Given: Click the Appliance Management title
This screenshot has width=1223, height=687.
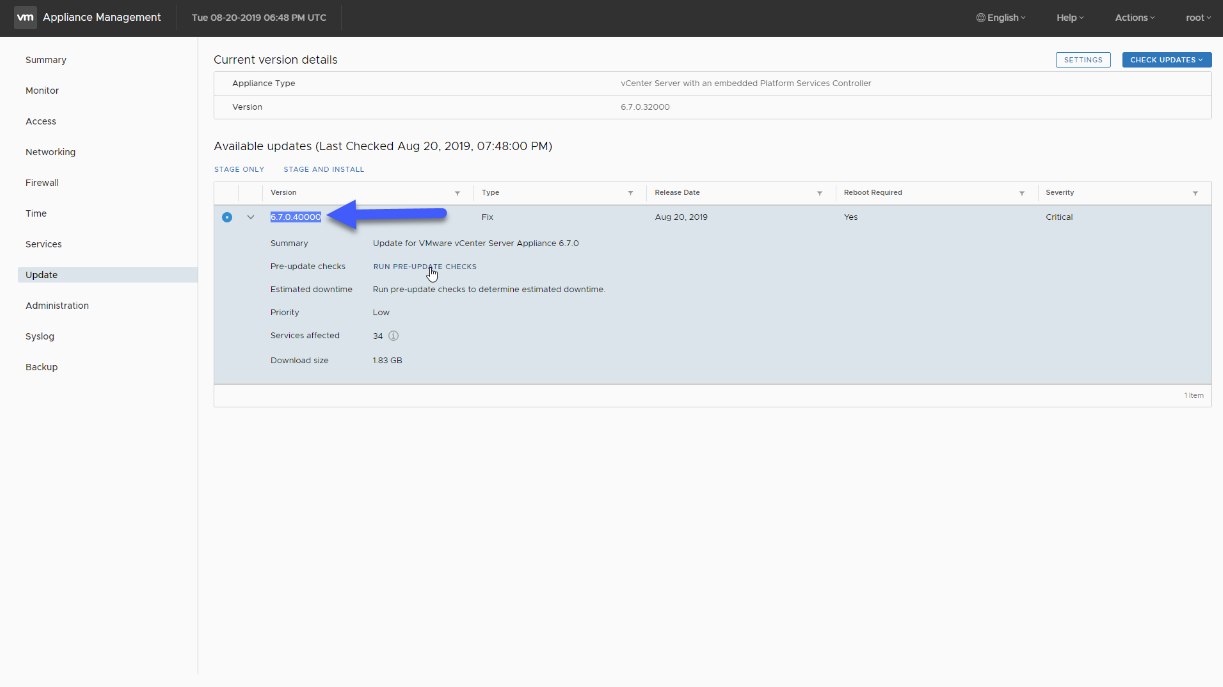Looking at the screenshot, I should [x=102, y=18].
